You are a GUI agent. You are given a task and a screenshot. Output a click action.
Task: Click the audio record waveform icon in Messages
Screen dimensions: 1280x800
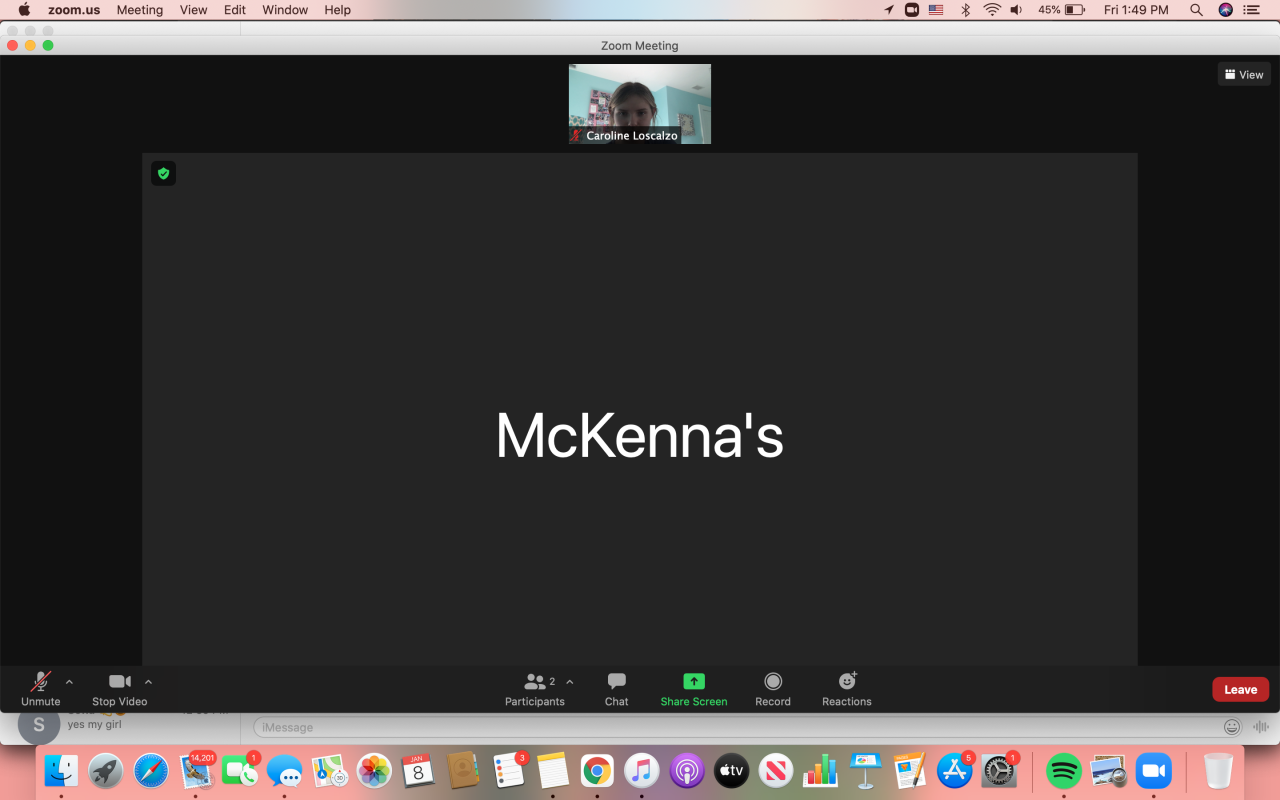pyautogui.click(x=1261, y=727)
